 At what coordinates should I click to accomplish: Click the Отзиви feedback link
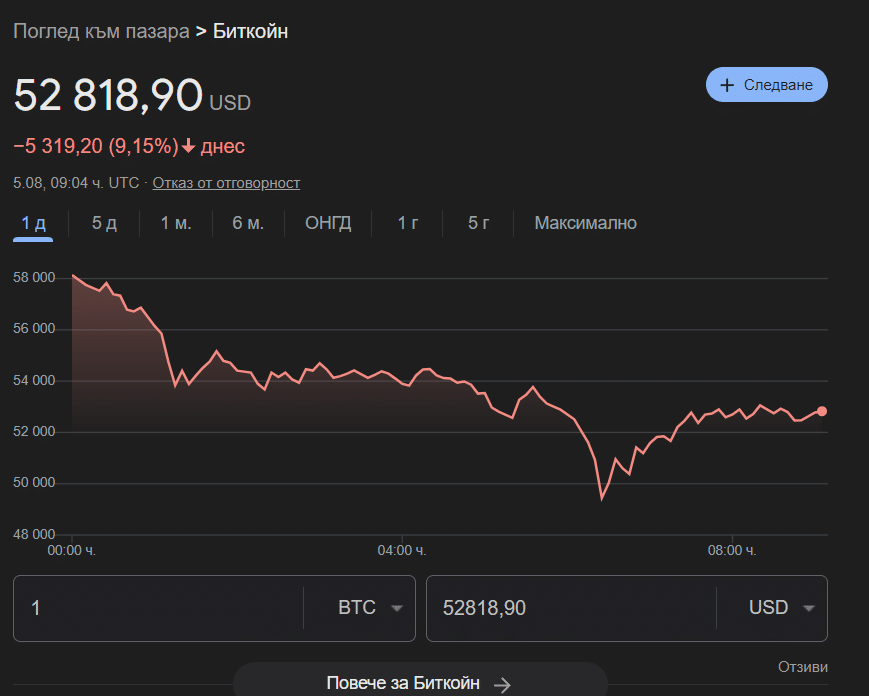click(802, 667)
